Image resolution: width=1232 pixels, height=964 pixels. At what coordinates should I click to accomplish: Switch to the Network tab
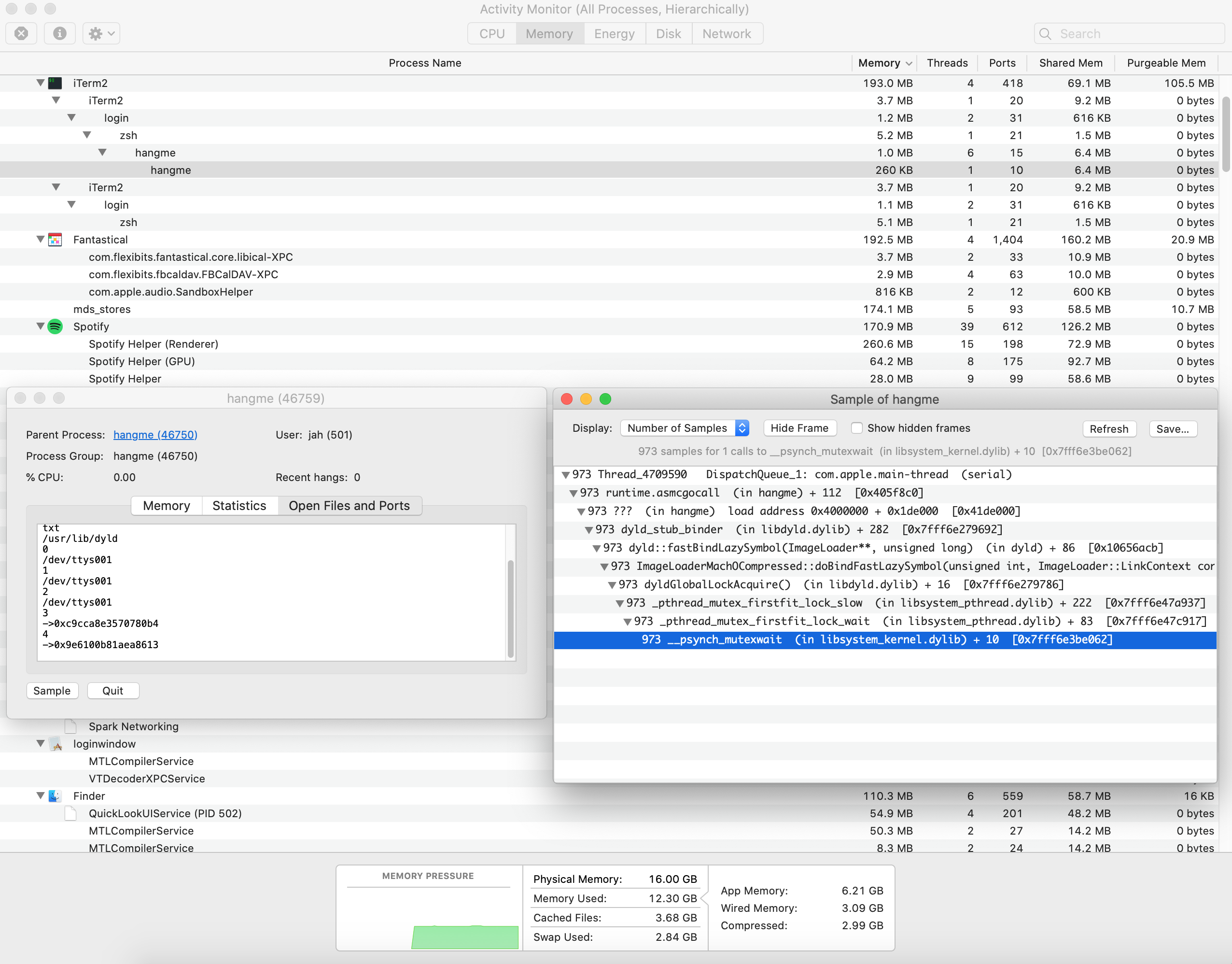pos(727,34)
